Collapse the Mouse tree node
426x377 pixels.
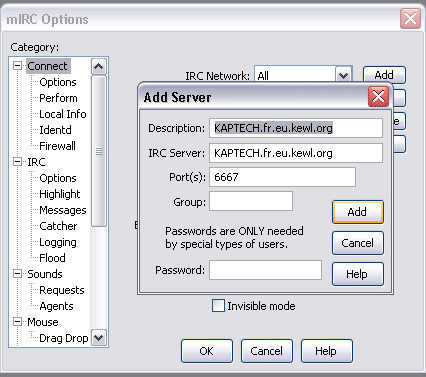point(17,322)
